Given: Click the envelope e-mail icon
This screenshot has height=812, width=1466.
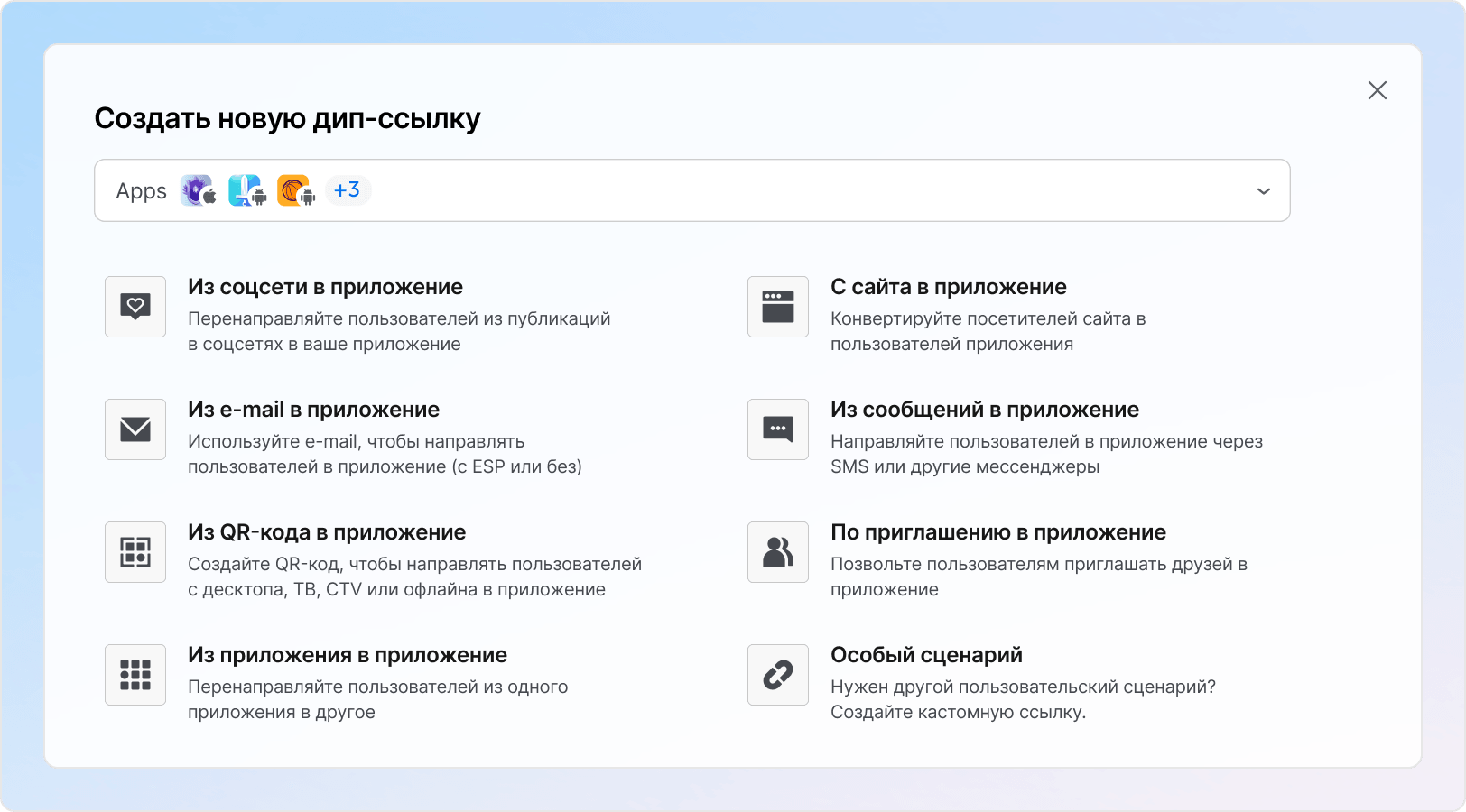Looking at the screenshot, I should 135,429.
